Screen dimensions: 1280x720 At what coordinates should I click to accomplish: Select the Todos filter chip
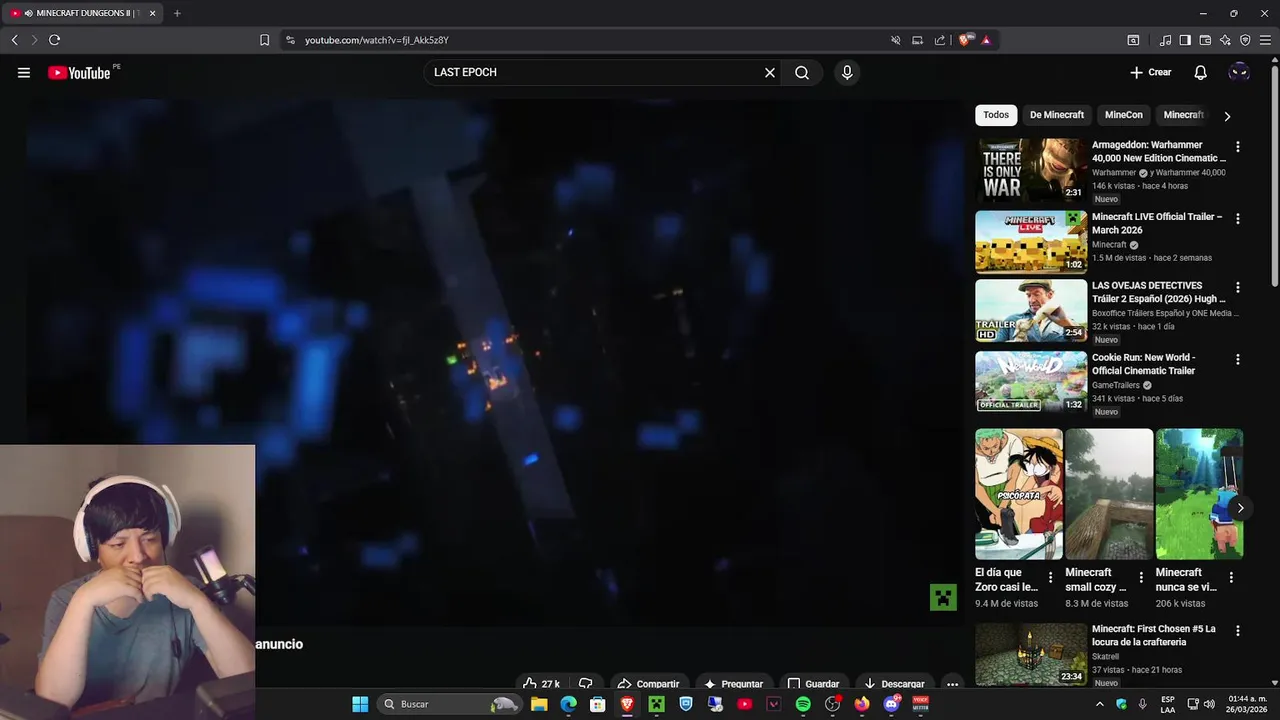point(996,115)
